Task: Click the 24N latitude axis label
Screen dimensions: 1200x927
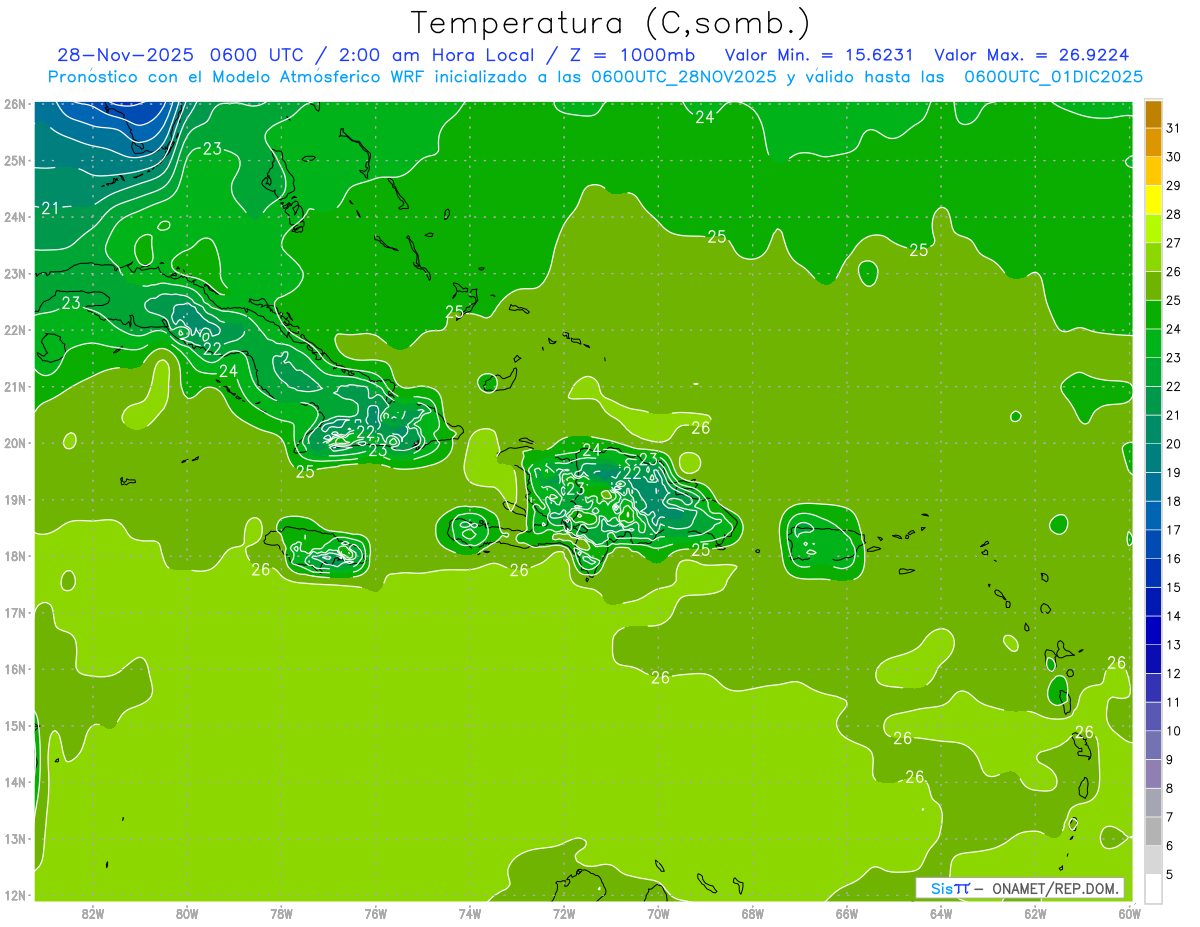Action: pyautogui.click(x=14, y=217)
